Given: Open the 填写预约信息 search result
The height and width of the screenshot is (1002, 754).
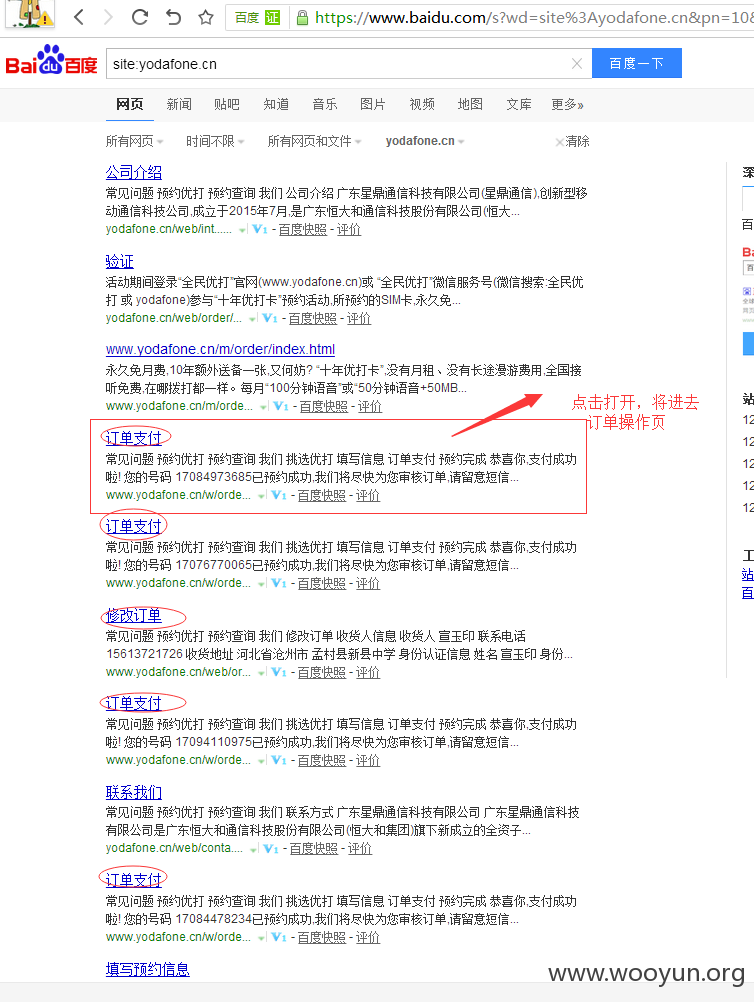Looking at the screenshot, I should (148, 969).
